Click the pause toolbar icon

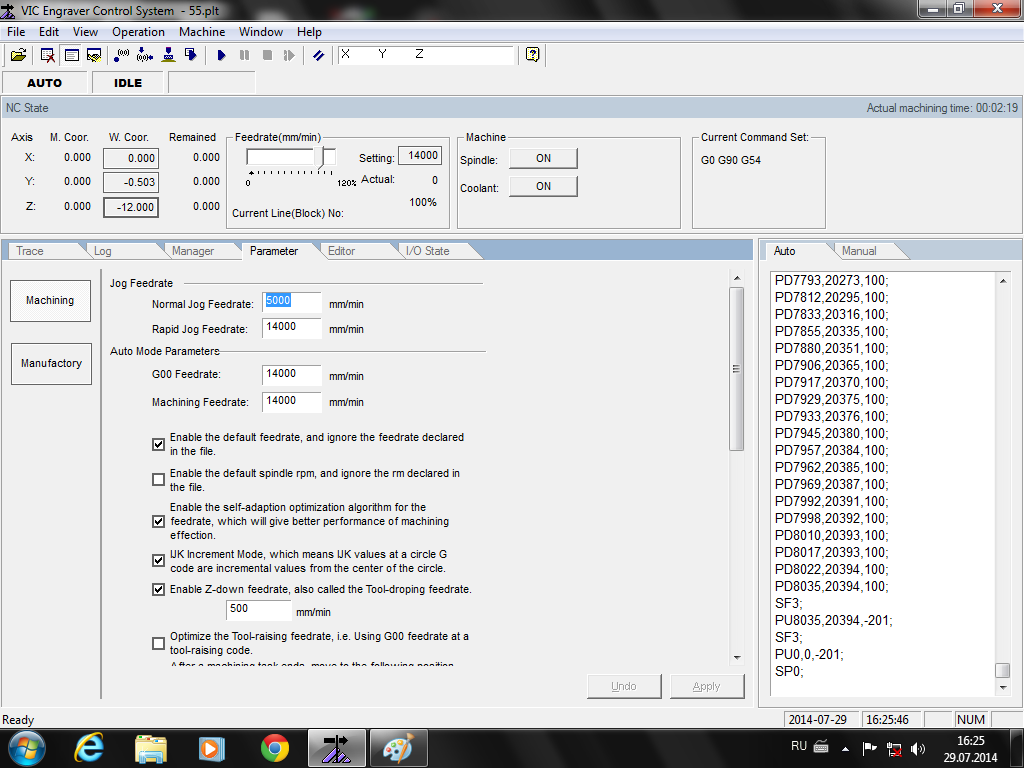(244, 56)
